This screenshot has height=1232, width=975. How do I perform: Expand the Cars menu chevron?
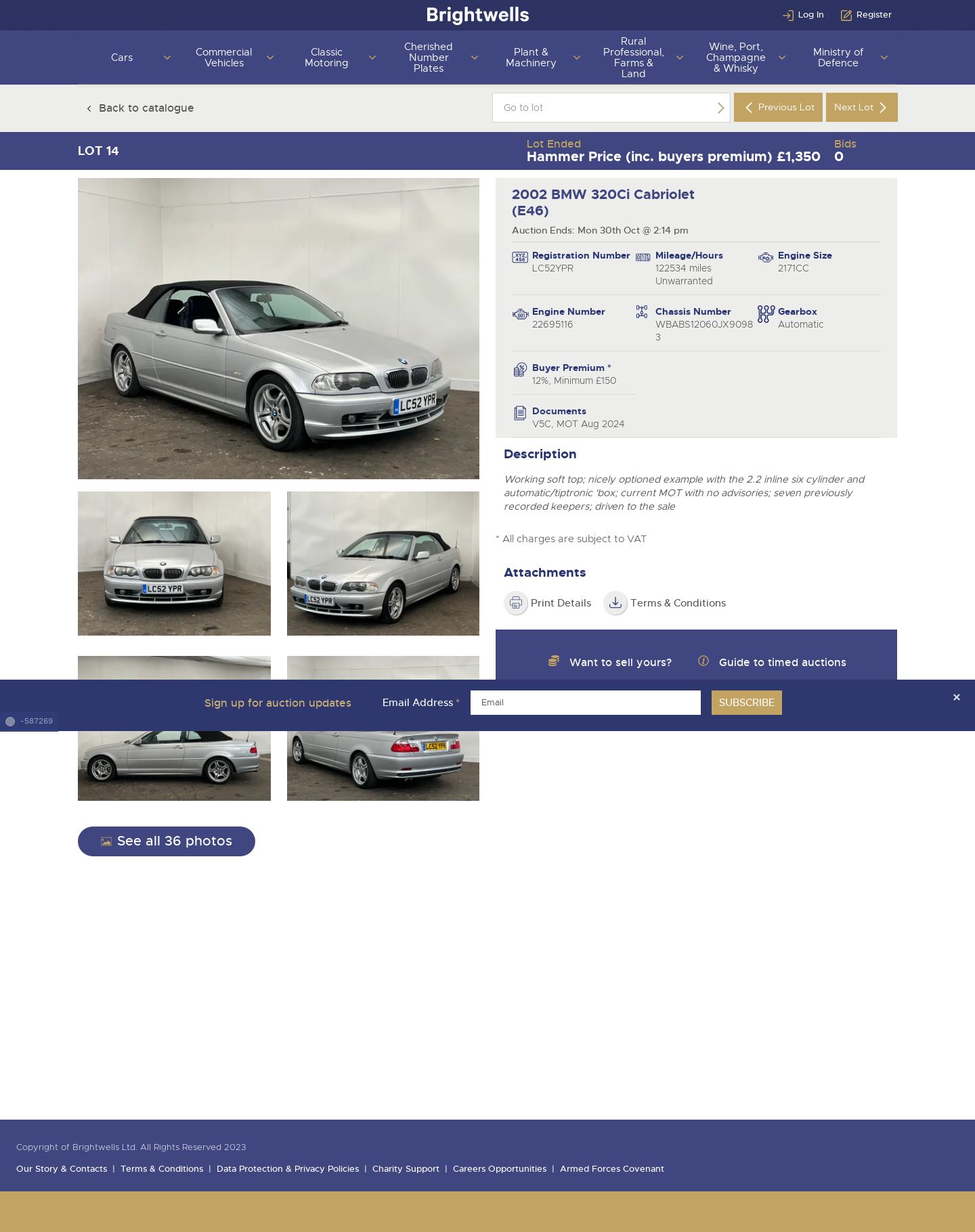[167, 58]
